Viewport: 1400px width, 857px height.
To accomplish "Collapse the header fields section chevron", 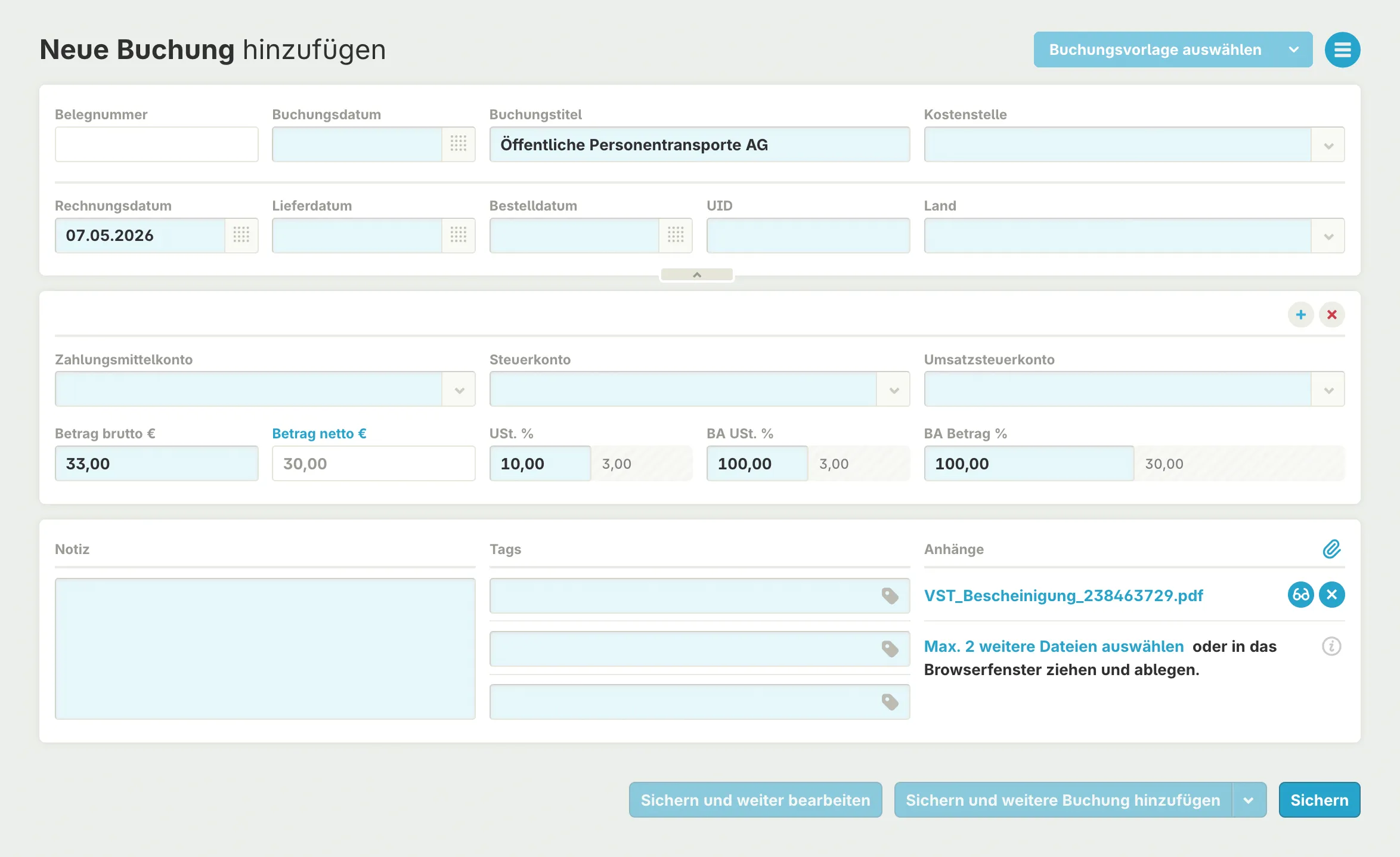I will coord(696,275).
